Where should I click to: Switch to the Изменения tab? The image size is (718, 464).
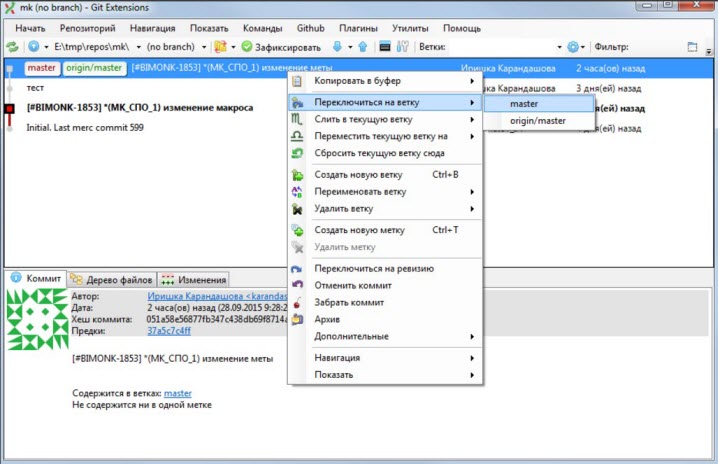(x=194, y=280)
